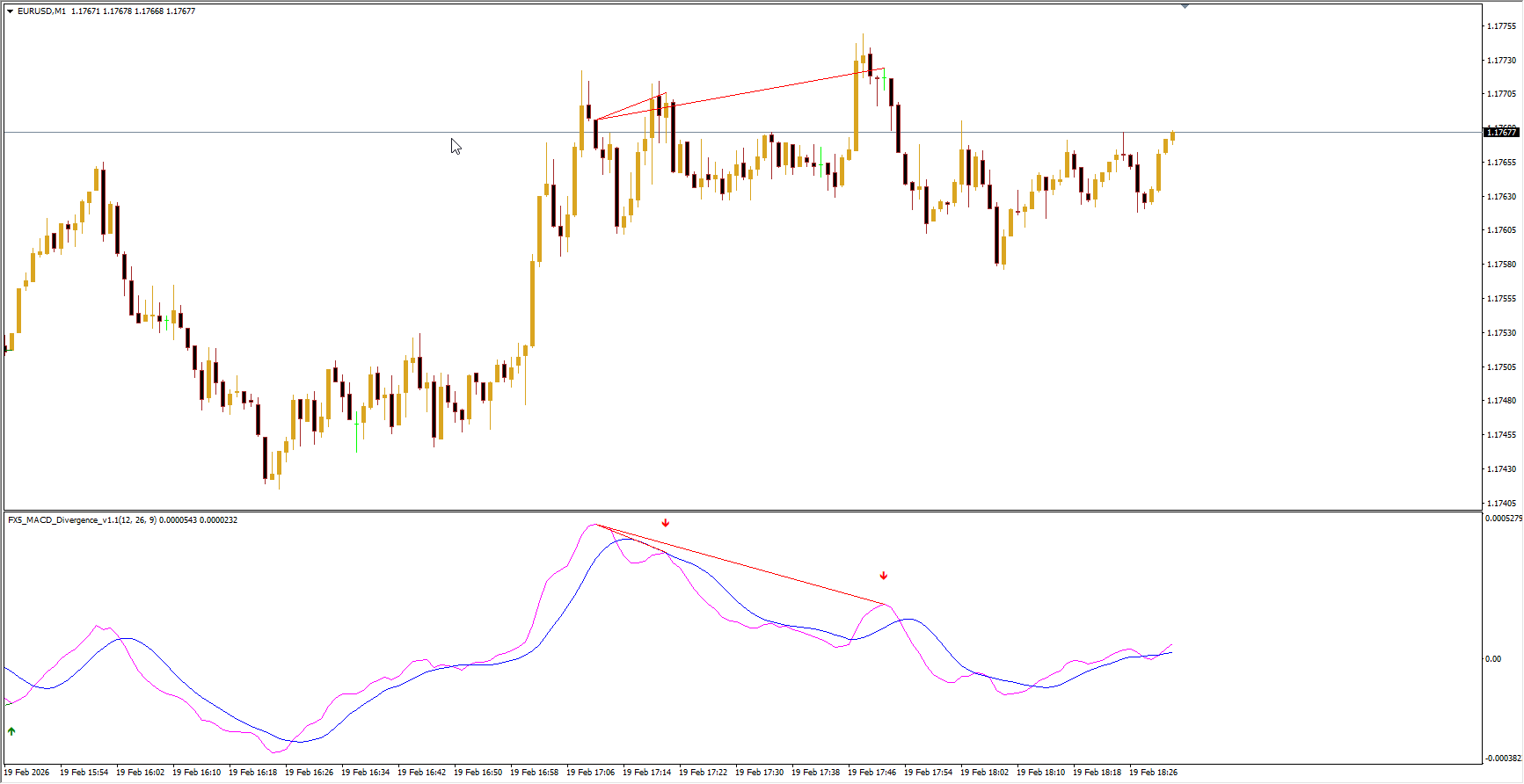Click the 1.17580 price scale label
Screen dimensions: 1524x784
click(x=1501, y=265)
